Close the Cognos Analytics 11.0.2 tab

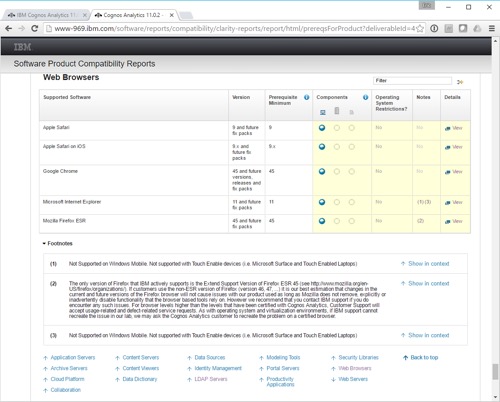[172, 15]
